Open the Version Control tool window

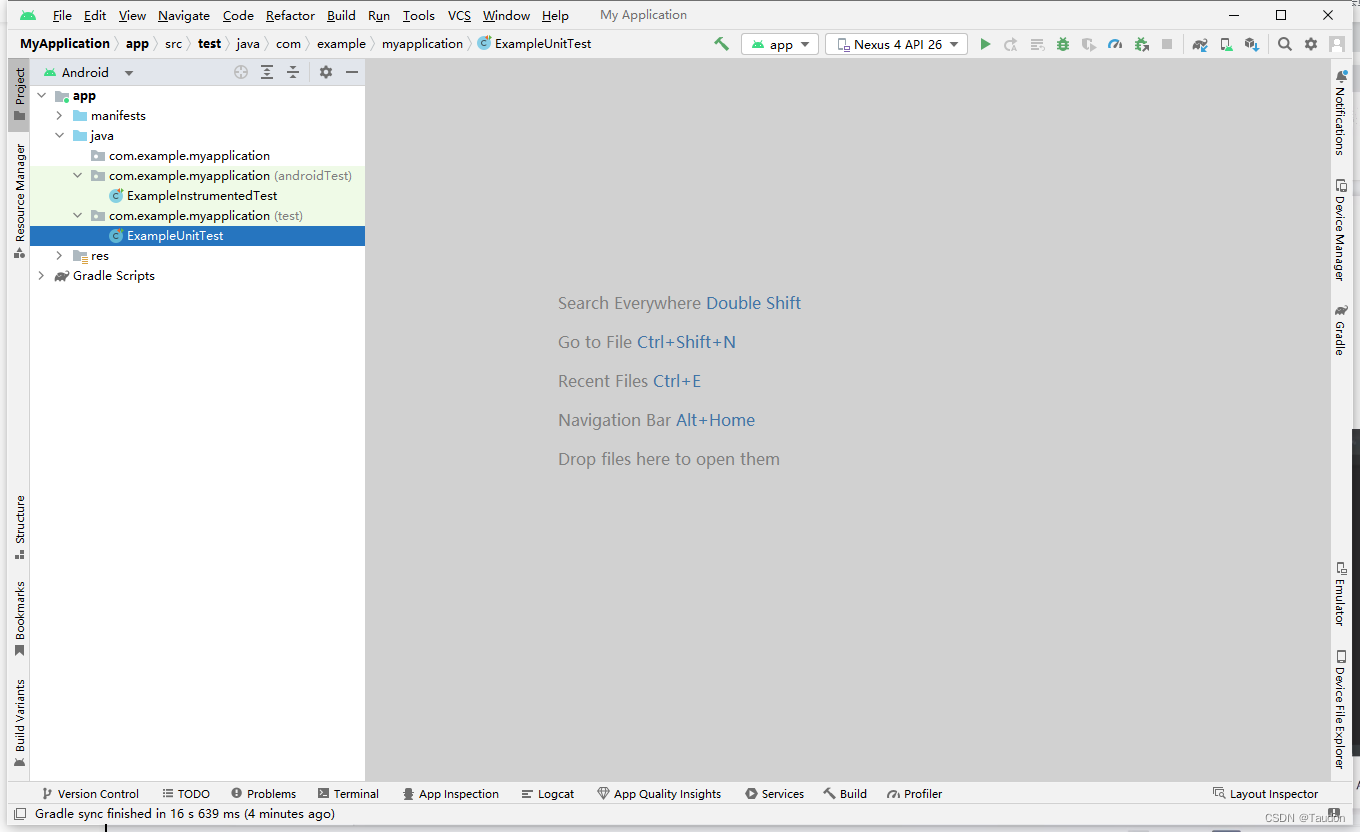pyautogui.click(x=90, y=794)
